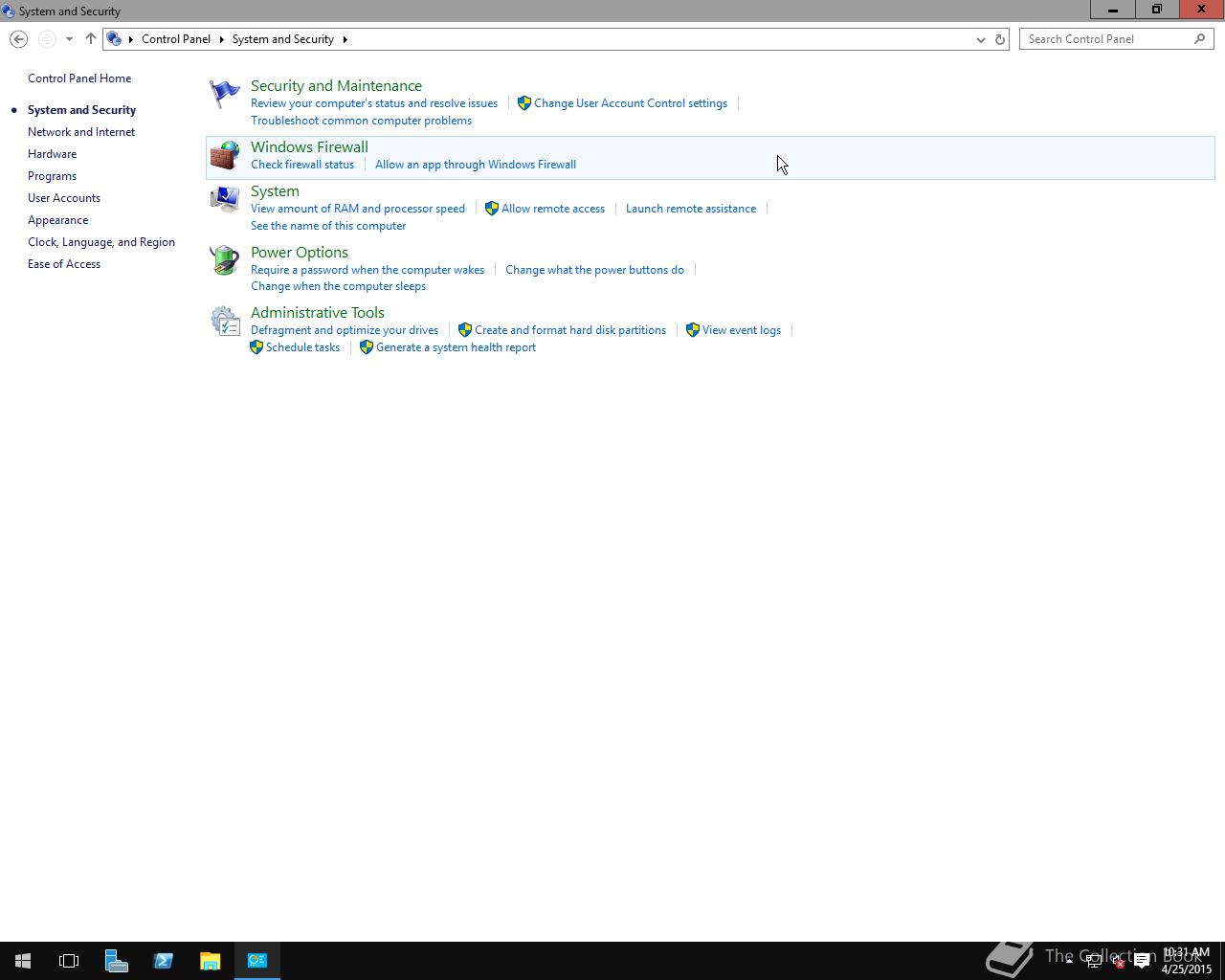Image resolution: width=1225 pixels, height=980 pixels.
Task: Open the Windows Start button
Action: point(23,961)
